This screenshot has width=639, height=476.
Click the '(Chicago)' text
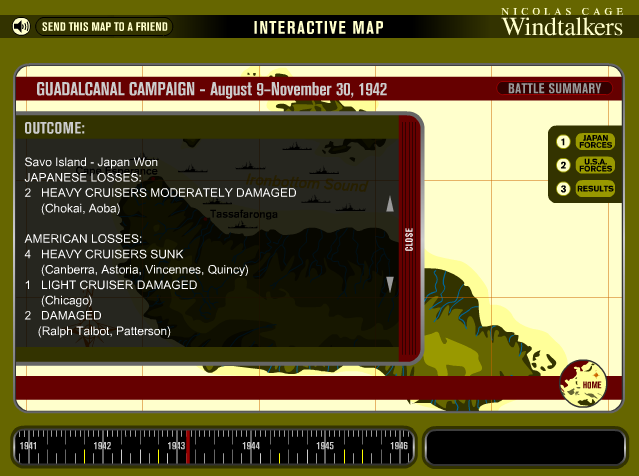(x=67, y=301)
